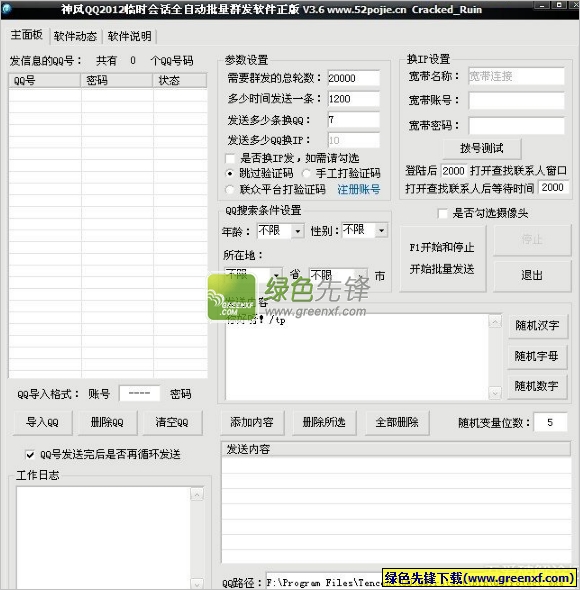Click the 工作日志 scroll-up arrow
Viewport: 580px width, 590px height.
tap(197, 494)
